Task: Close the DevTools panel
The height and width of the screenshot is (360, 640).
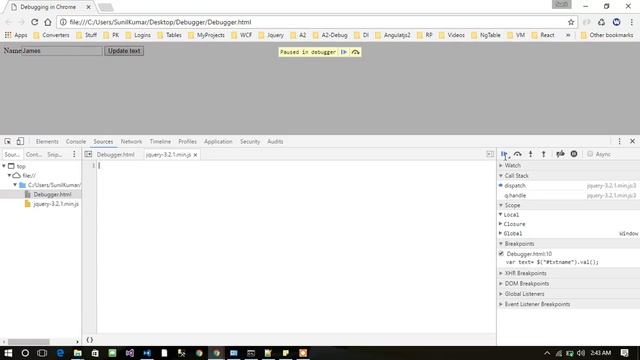Action: click(633, 141)
